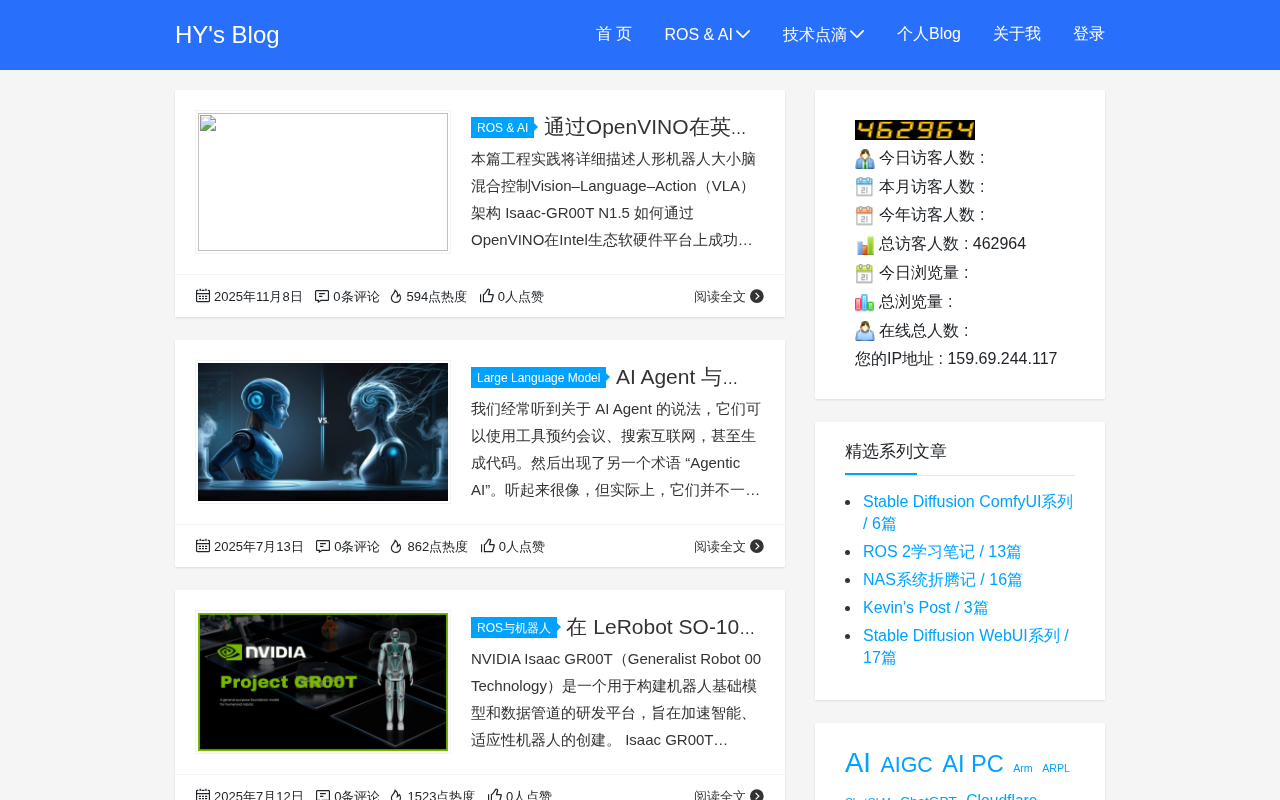Open the Kevin's Post / 3篇 link
This screenshot has width=1280, height=800.
pos(926,608)
